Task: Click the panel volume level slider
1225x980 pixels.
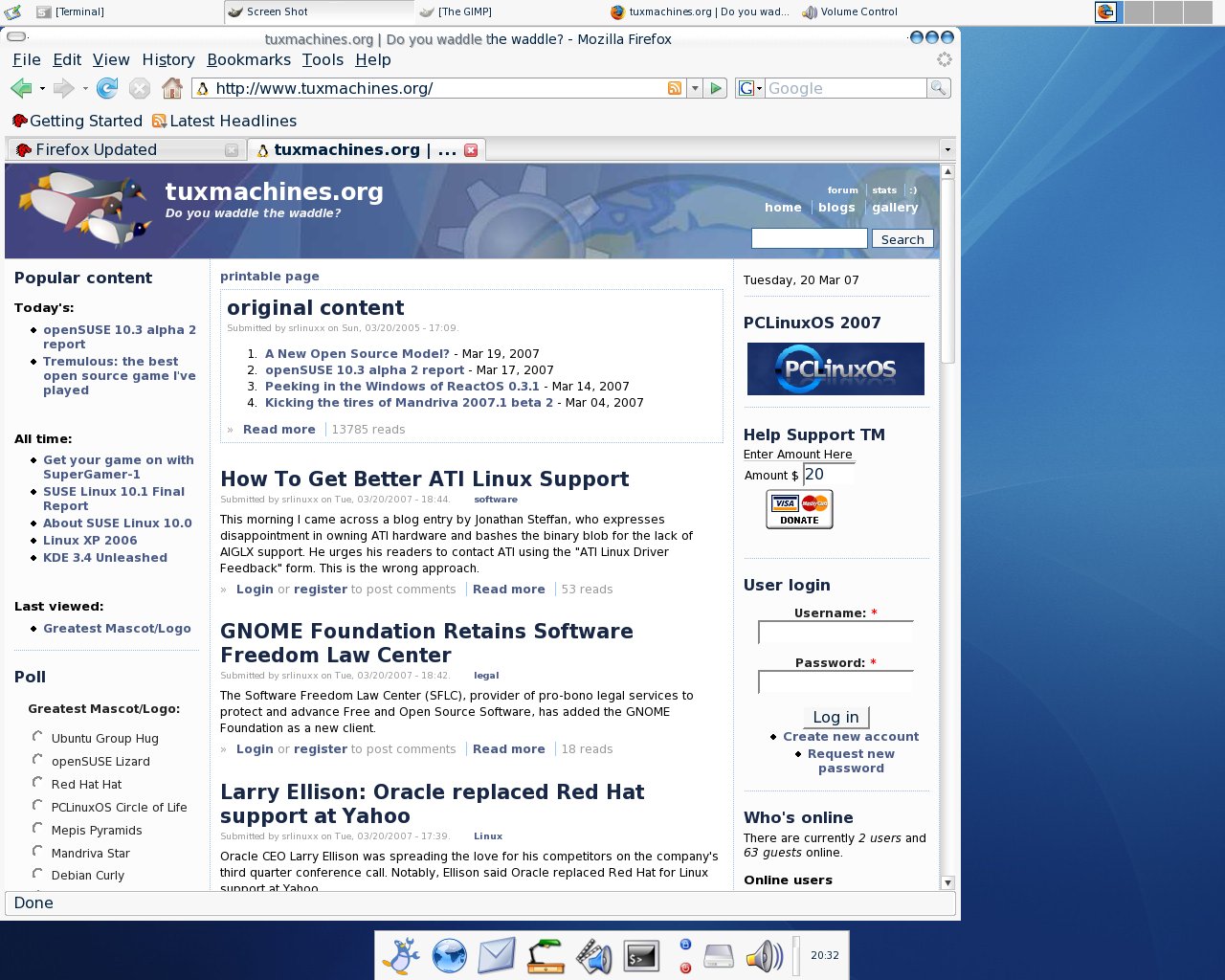Action: coord(796,956)
